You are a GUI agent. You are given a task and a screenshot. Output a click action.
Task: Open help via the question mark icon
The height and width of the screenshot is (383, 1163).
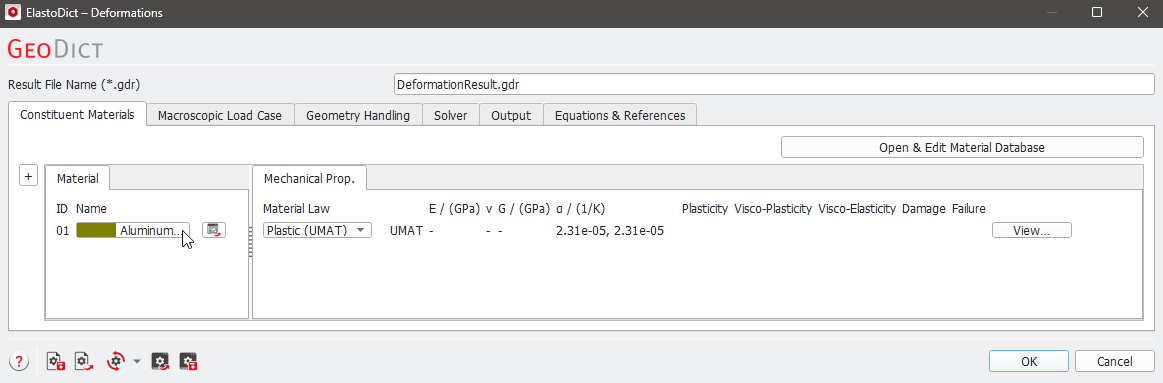pyautogui.click(x=19, y=361)
